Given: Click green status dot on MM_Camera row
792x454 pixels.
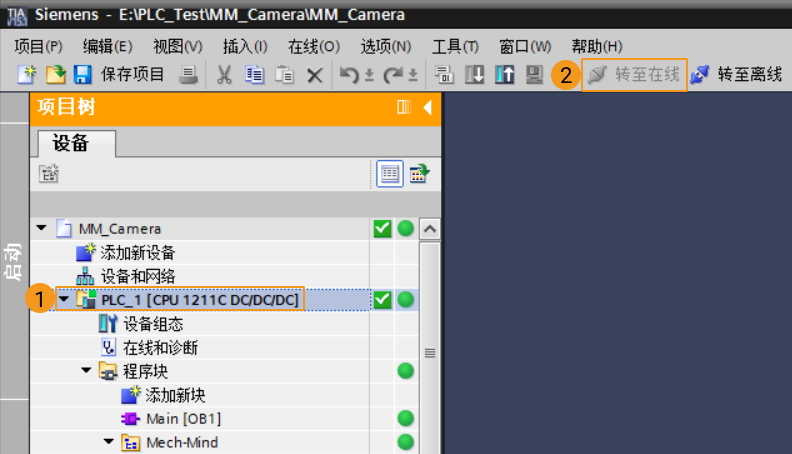Looking at the screenshot, I should (406, 229).
